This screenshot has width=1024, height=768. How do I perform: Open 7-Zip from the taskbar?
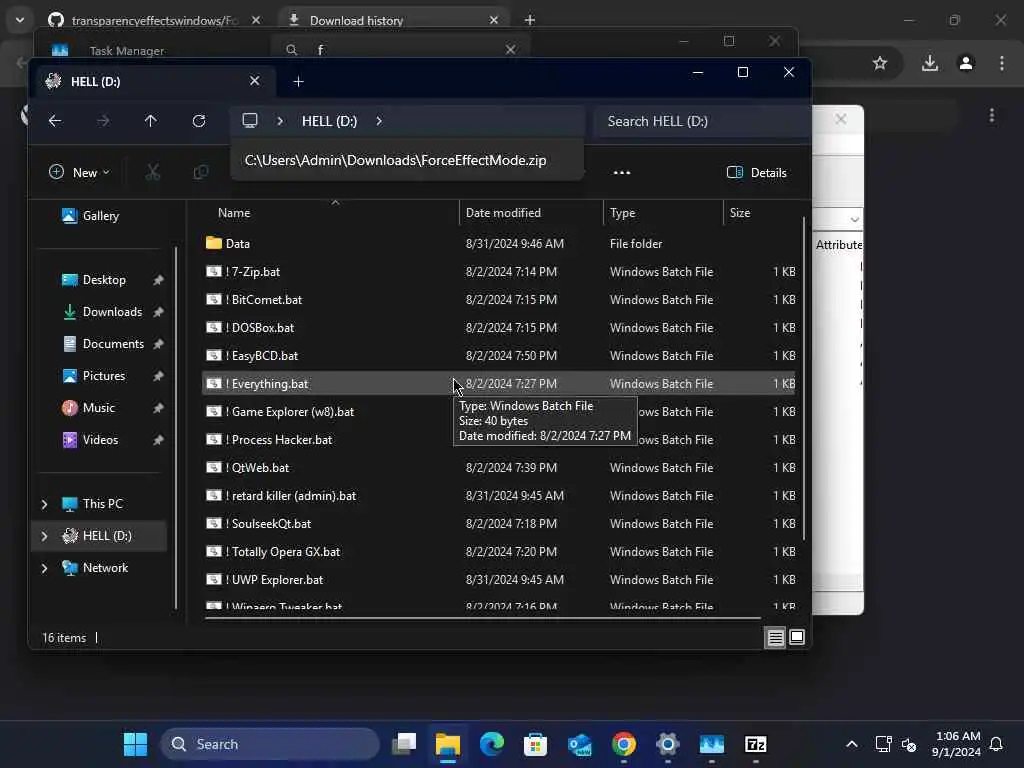756,744
